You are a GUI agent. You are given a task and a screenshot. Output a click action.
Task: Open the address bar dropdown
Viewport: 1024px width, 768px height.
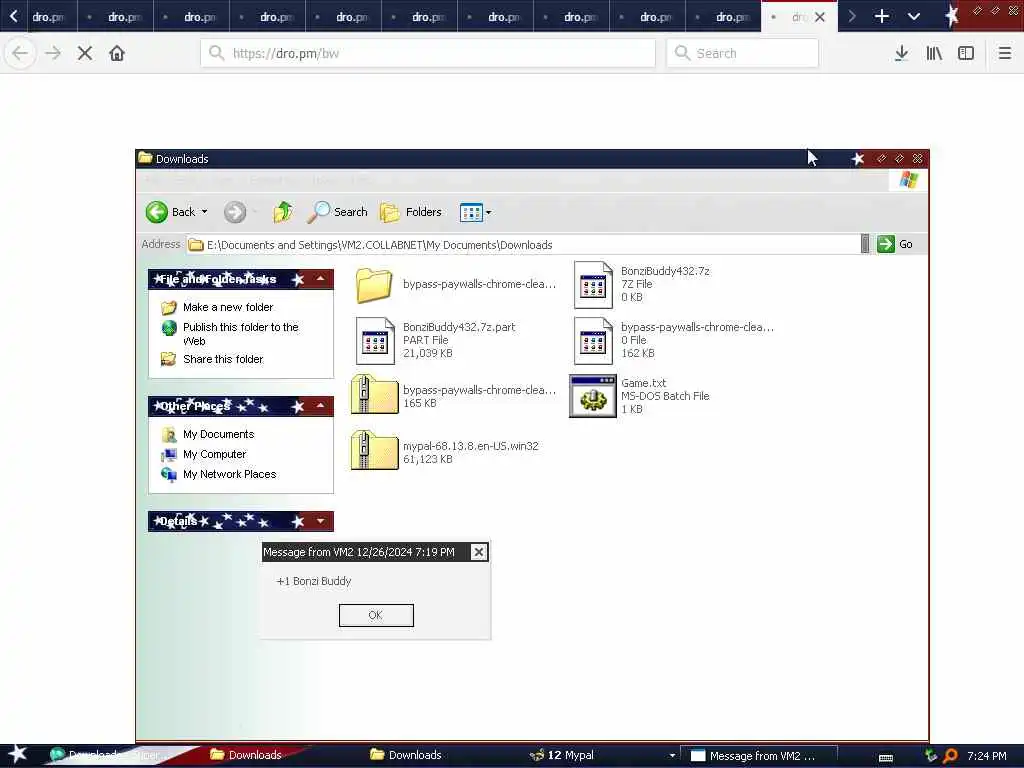[x=865, y=244]
